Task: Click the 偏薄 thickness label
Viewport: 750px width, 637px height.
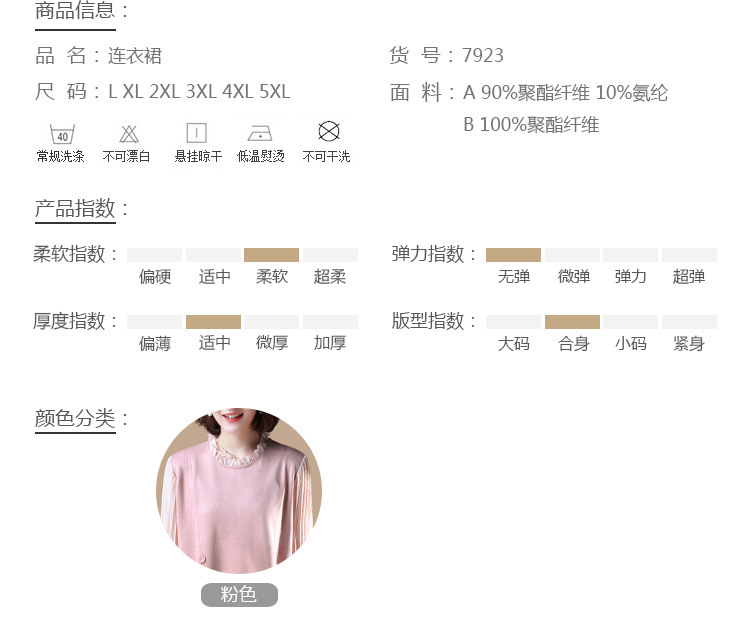Action: pyautogui.click(x=155, y=344)
